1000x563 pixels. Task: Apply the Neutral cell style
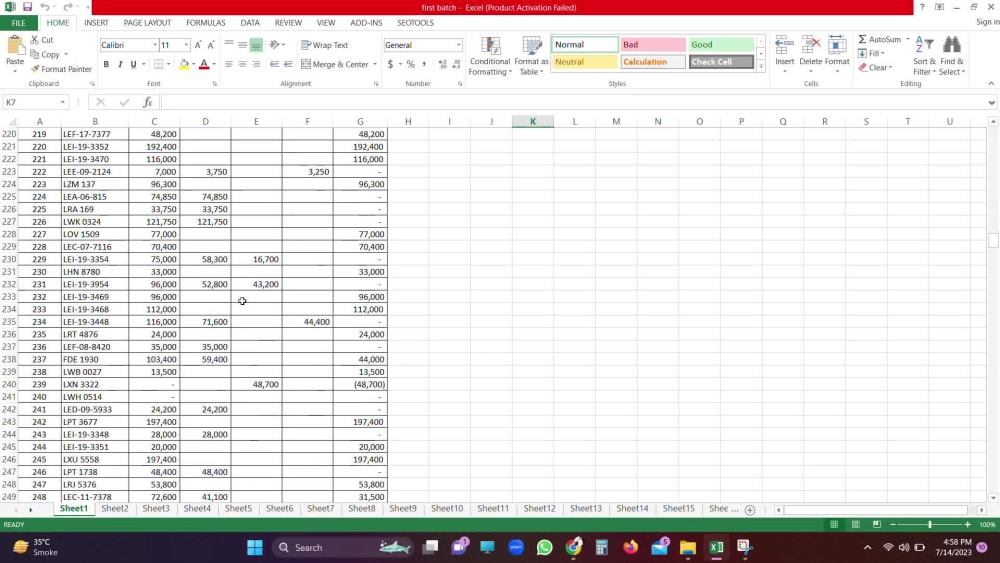point(584,62)
